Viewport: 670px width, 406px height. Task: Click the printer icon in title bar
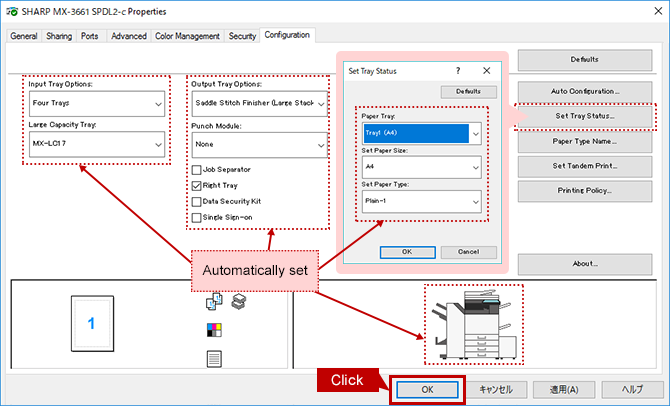pos(12,12)
